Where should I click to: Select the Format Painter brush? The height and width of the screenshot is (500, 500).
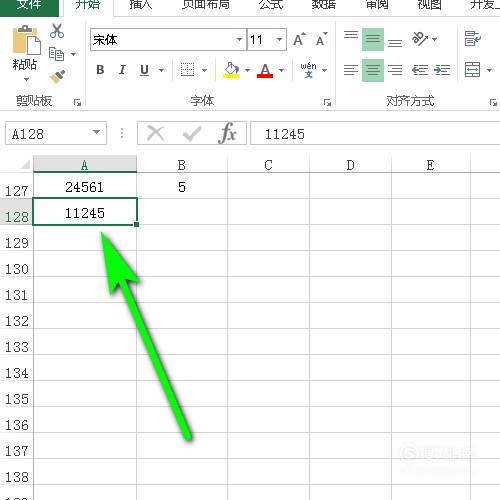point(57,77)
